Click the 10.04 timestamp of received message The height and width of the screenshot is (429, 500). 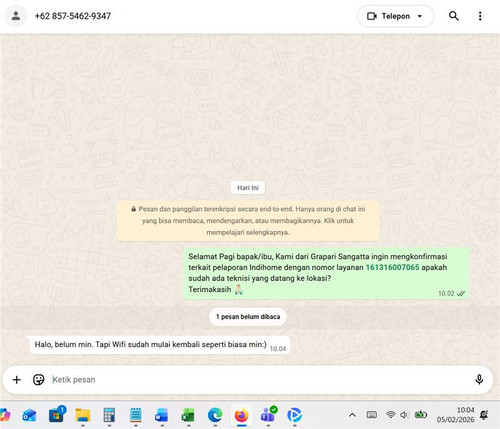click(278, 349)
